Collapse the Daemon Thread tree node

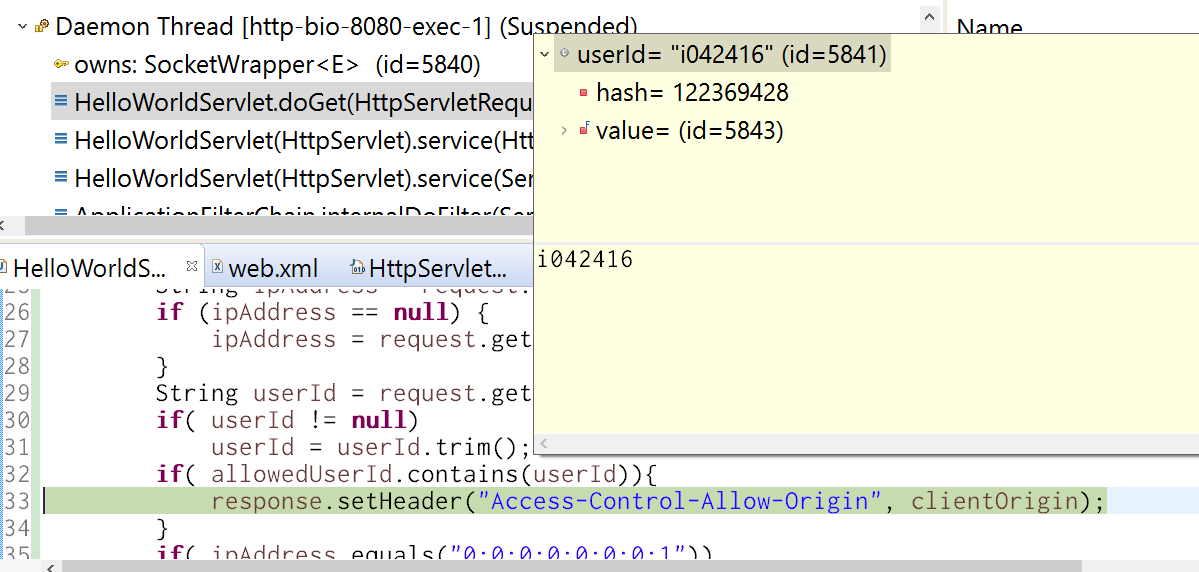[x=22, y=27]
